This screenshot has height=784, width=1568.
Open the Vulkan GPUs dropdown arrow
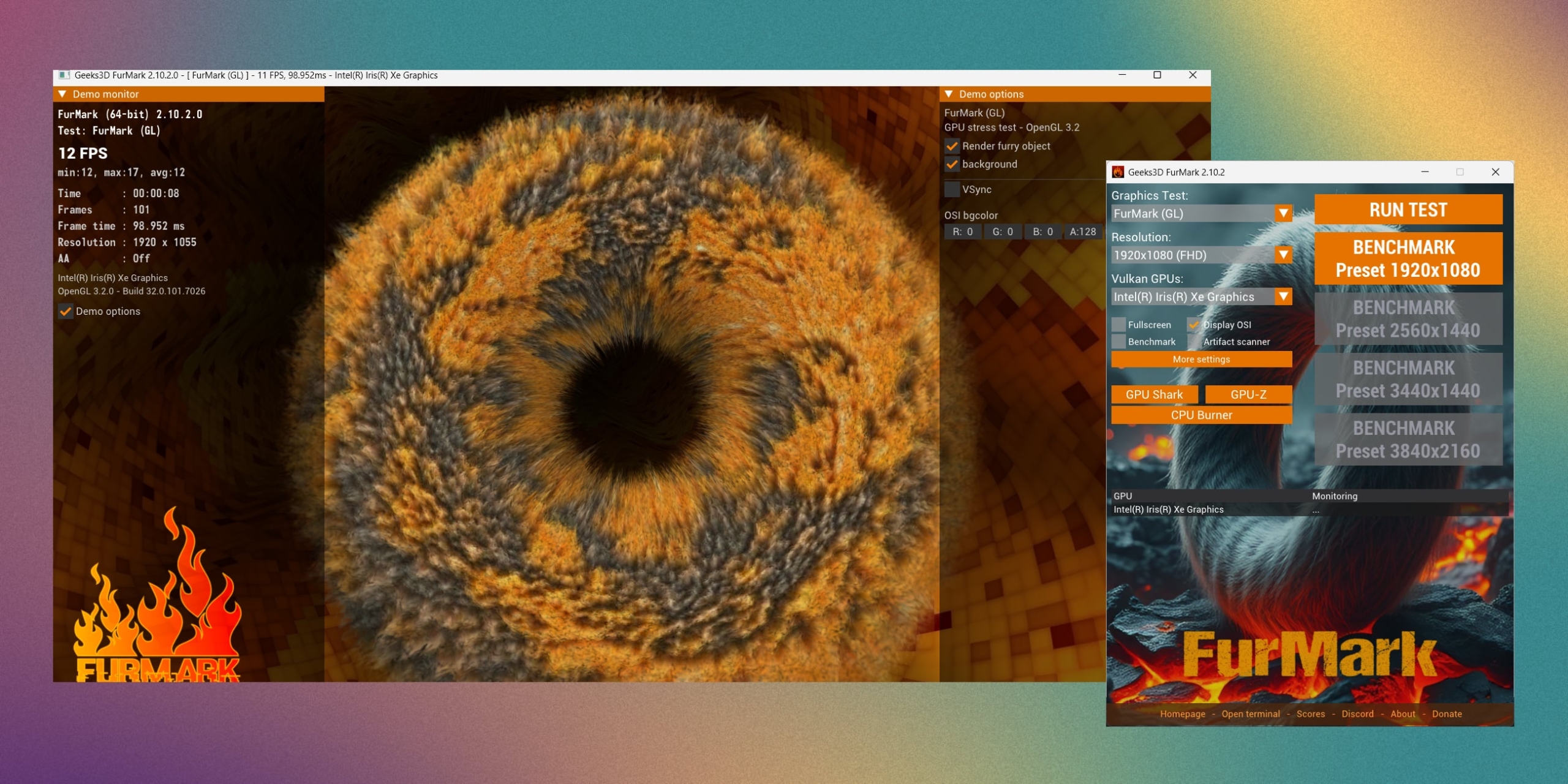[1283, 296]
